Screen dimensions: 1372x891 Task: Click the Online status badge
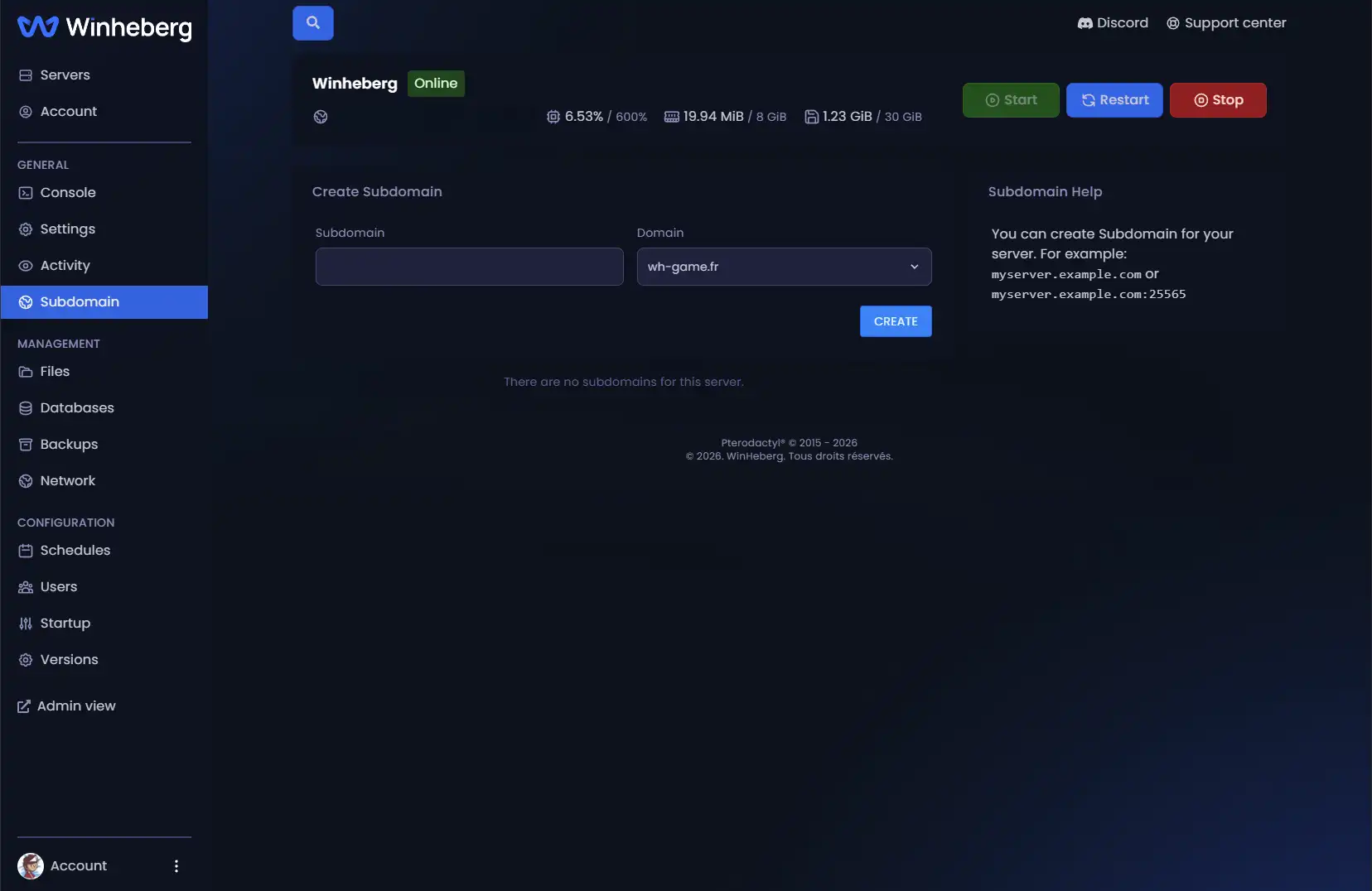coord(436,84)
